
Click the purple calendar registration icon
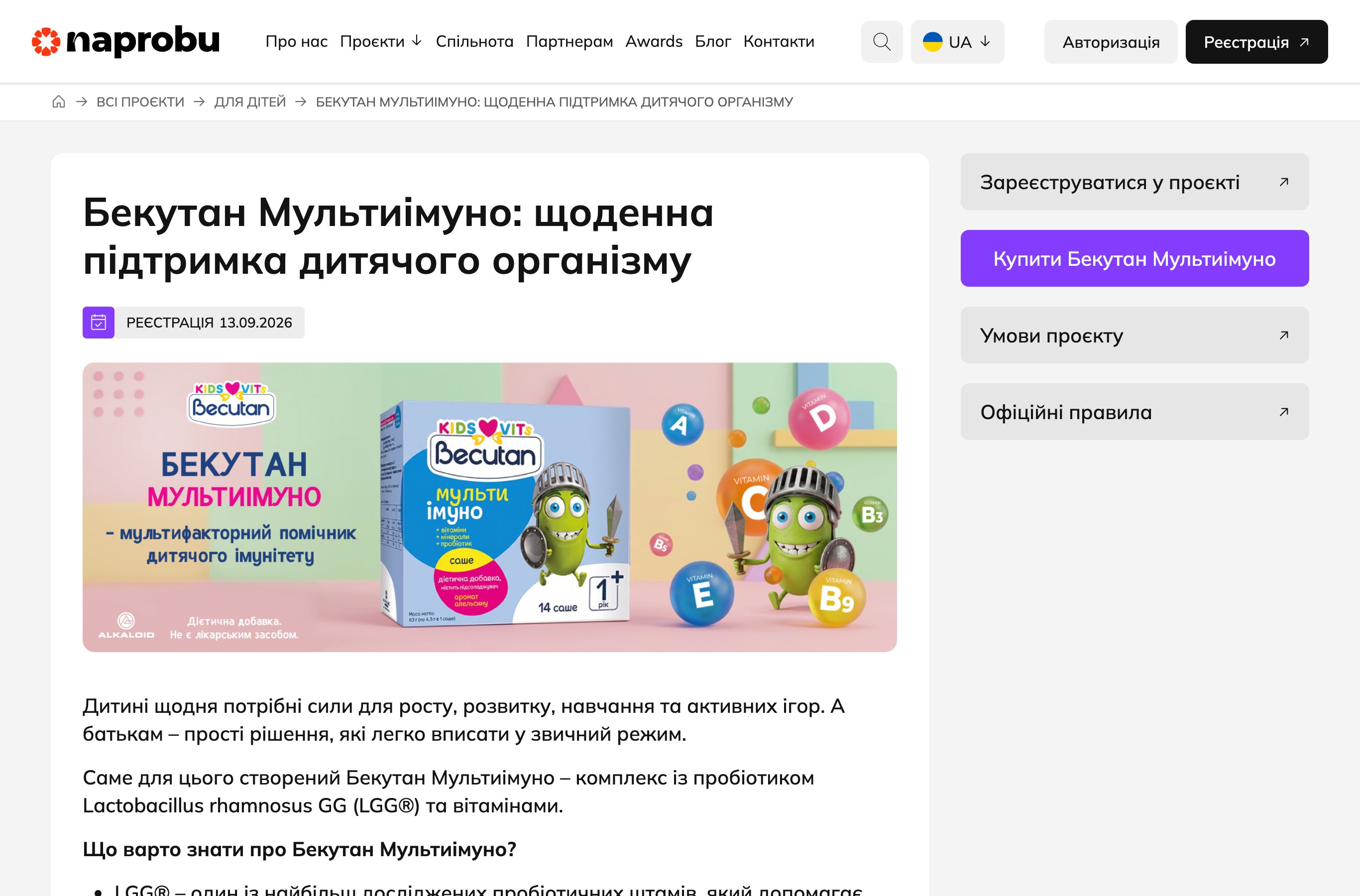pos(98,322)
